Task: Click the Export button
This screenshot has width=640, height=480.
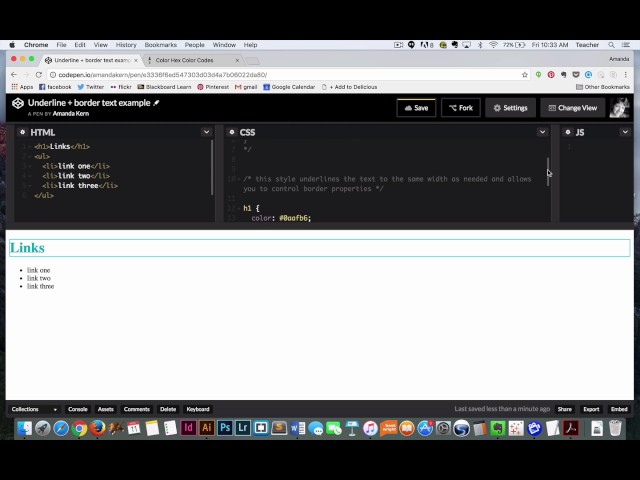Action: (591, 409)
